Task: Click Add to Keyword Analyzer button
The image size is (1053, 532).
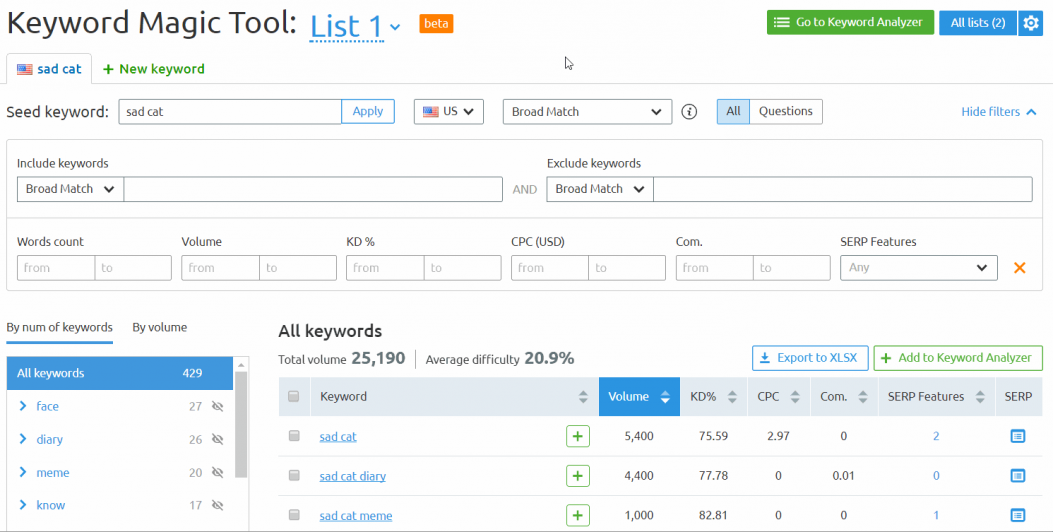Action: [958, 358]
